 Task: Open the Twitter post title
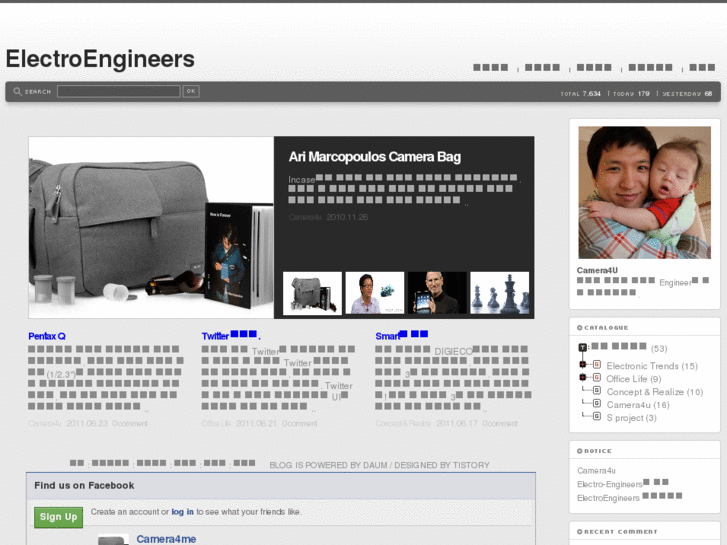click(230, 335)
